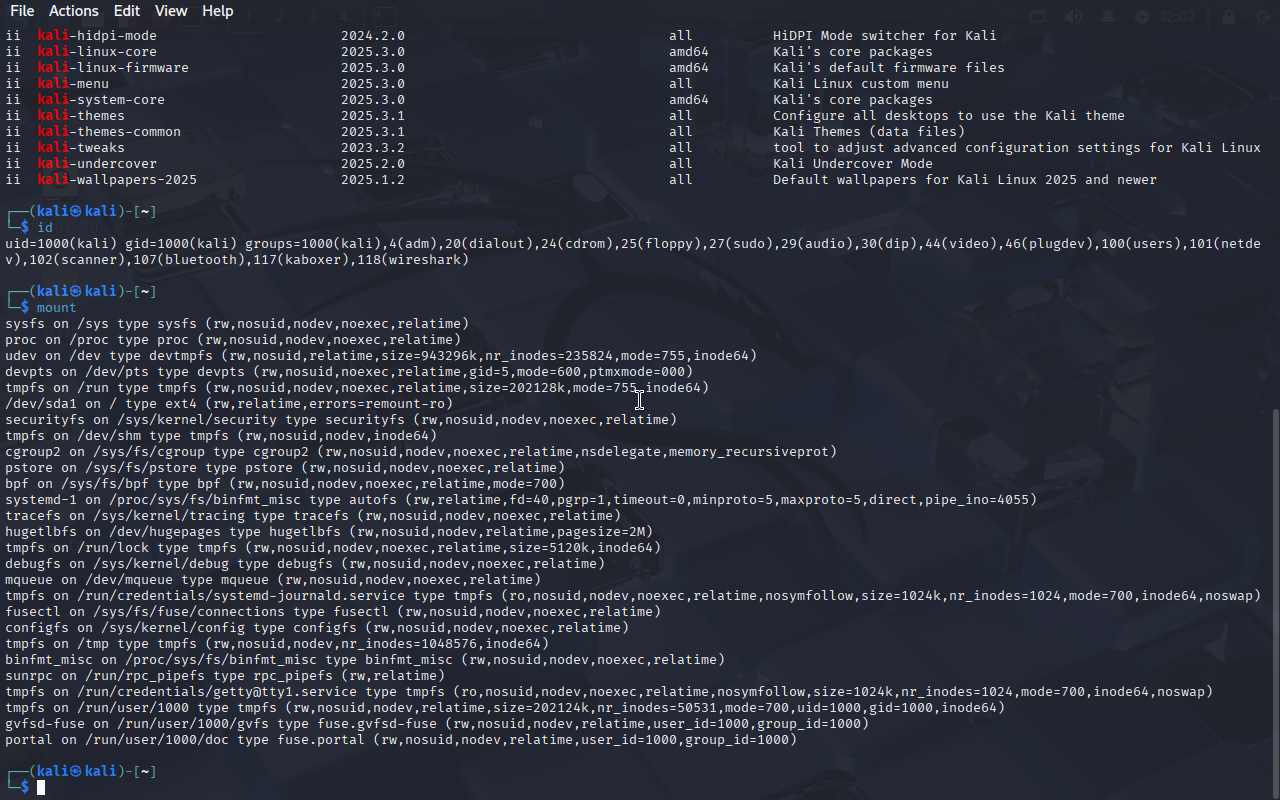Screen dimensions: 1280x800
Task: Click the 'binfmt_misc on /proc/sys/fs/binfmt_misc' line
Action: coord(365,660)
